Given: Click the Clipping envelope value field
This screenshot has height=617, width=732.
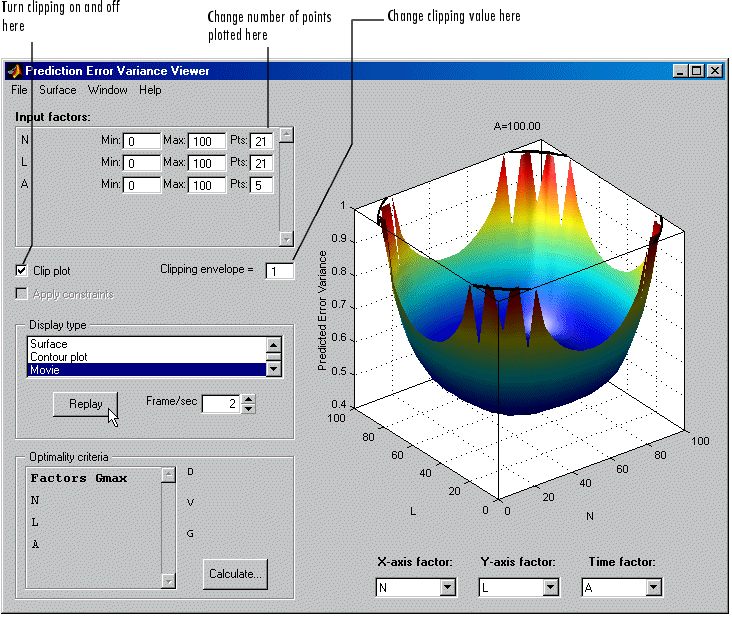Looking at the screenshot, I should pyautogui.click(x=280, y=271).
